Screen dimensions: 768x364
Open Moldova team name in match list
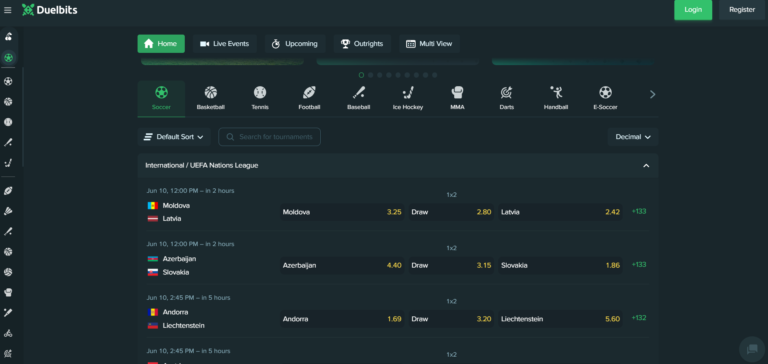176,206
